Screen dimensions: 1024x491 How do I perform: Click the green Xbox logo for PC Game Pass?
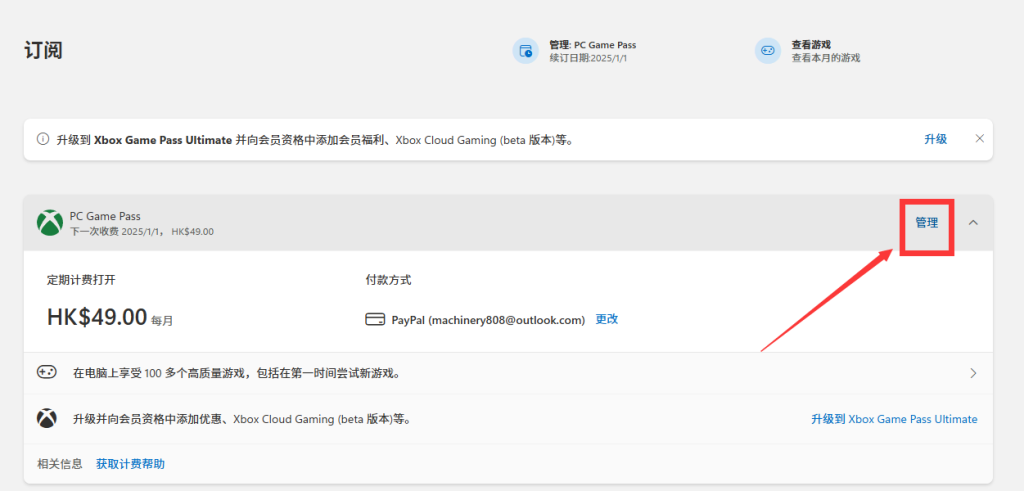click(x=49, y=223)
